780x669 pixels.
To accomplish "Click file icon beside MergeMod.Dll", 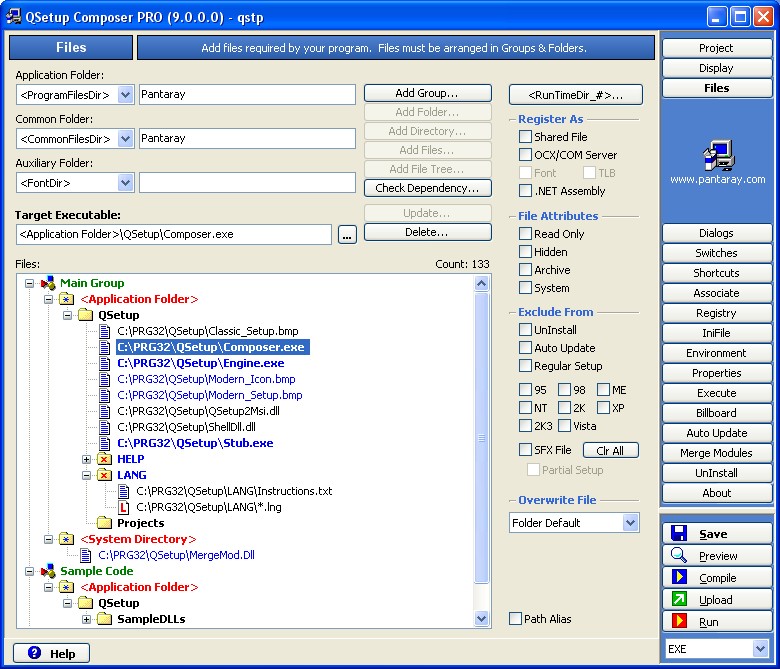I will coord(86,555).
